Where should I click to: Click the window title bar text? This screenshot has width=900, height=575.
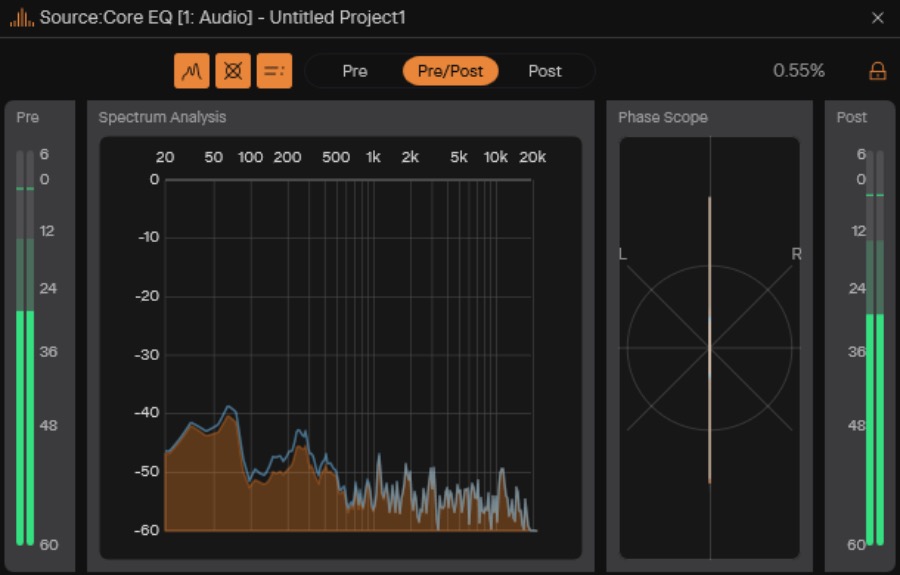pyautogui.click(x=223, y=18)
